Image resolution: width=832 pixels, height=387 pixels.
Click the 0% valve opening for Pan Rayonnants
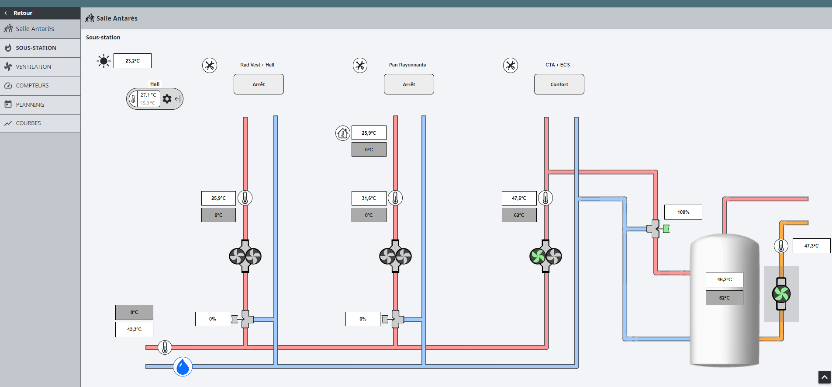(x=363, y=319)
